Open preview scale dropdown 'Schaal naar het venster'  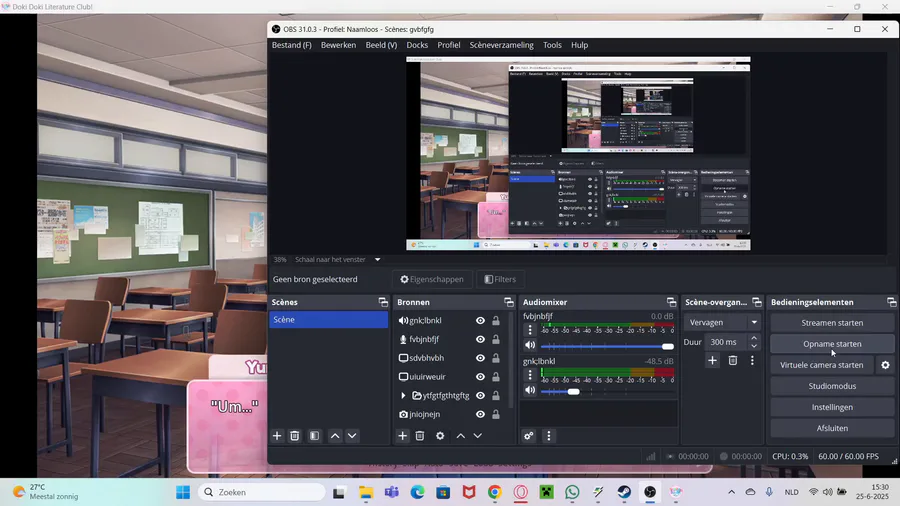[338, 259]
